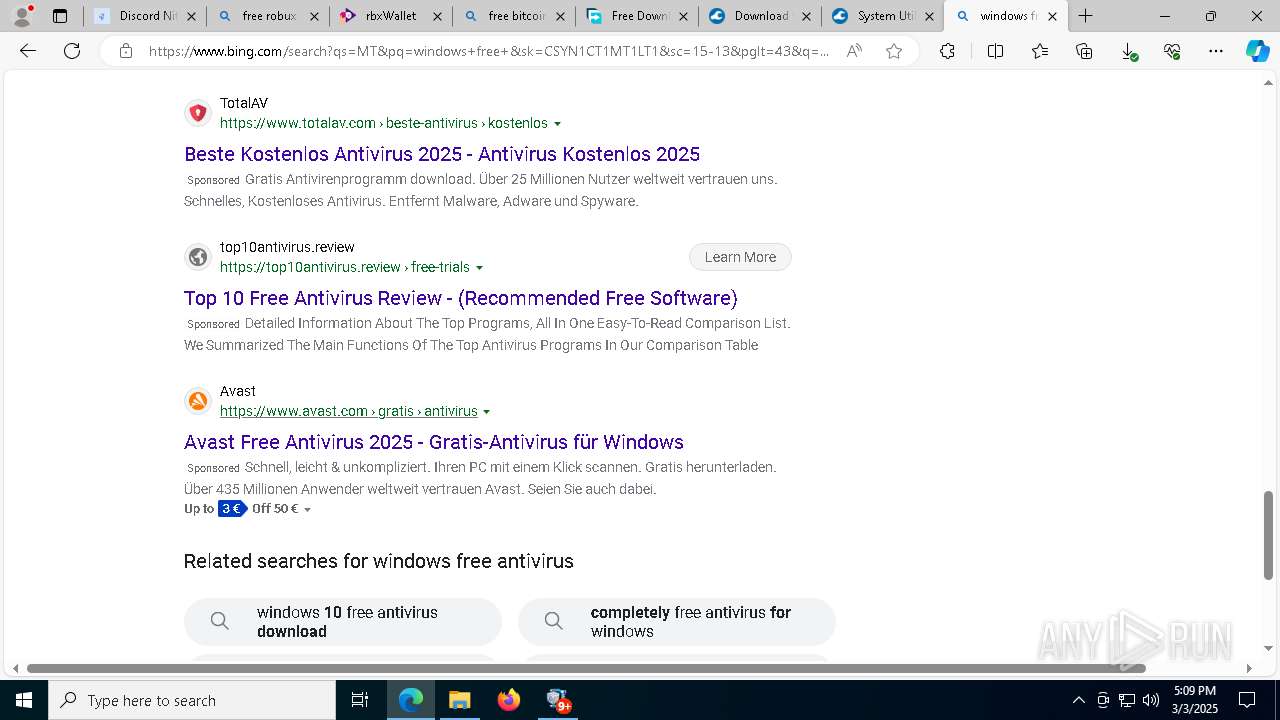The image size is (1280, 720).
Task: Open the totalav.com URL link
Action: tap(384, 123)
